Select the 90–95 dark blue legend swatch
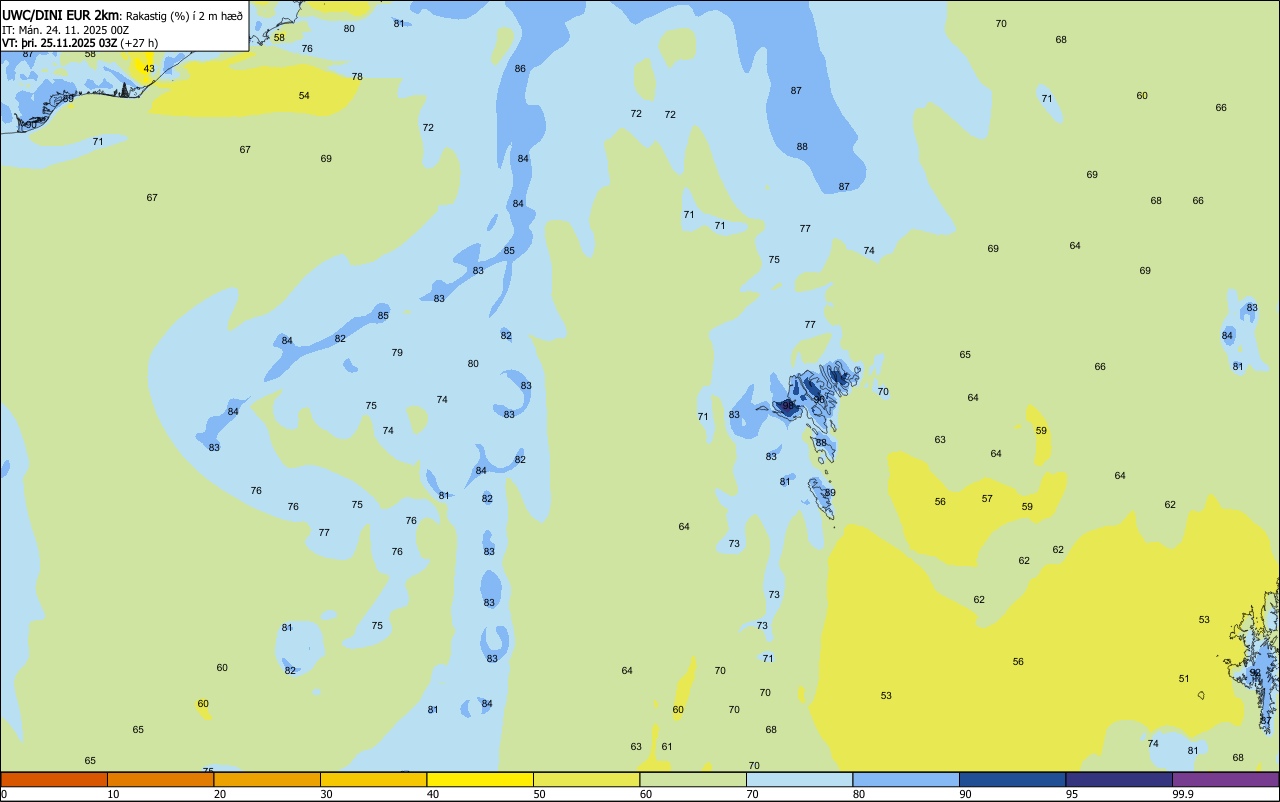 tap(1012, 779)
